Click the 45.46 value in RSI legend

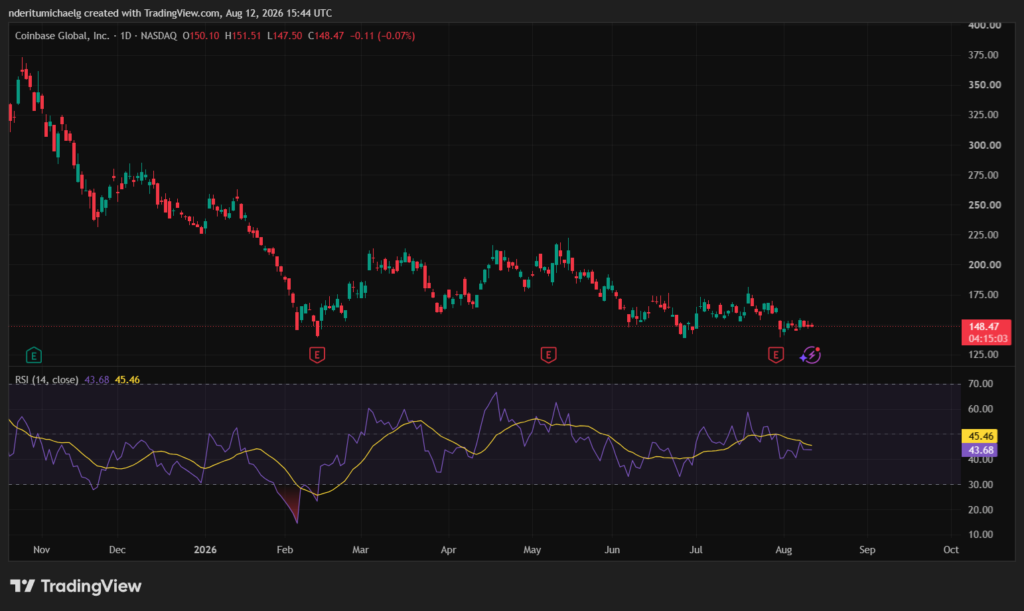pos(127,380)
